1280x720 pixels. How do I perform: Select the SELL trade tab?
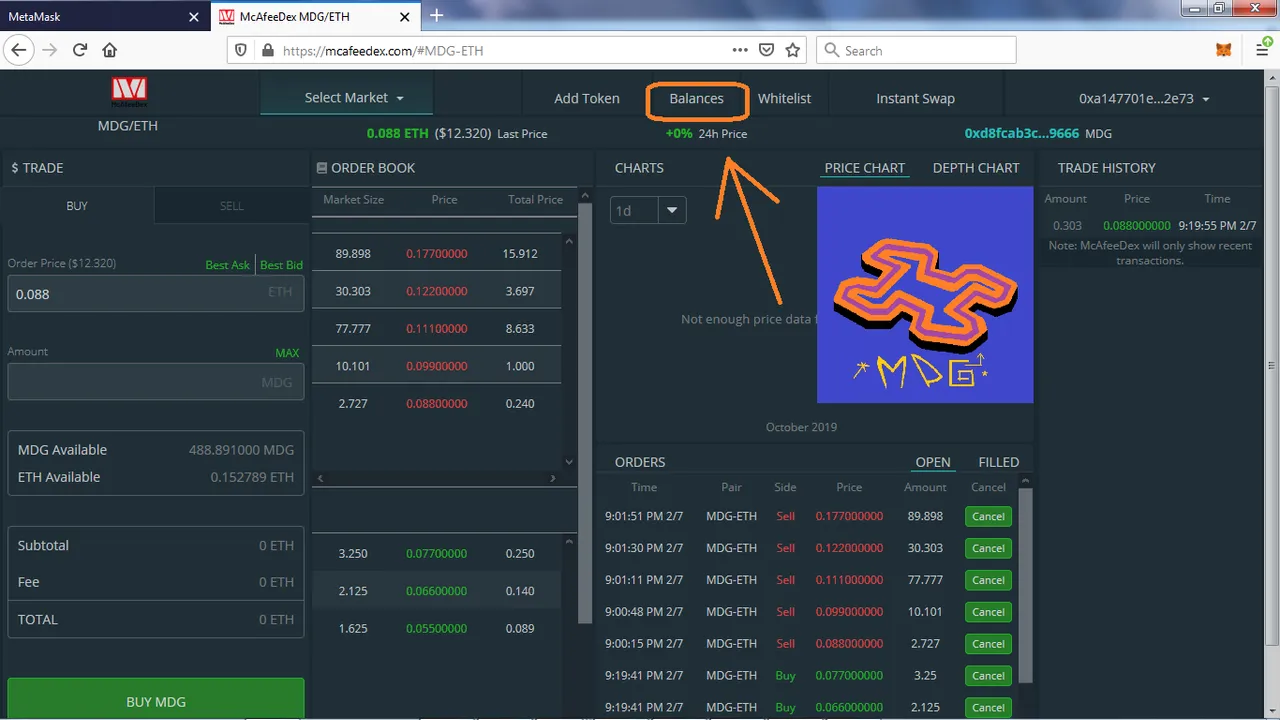(231, 205)
